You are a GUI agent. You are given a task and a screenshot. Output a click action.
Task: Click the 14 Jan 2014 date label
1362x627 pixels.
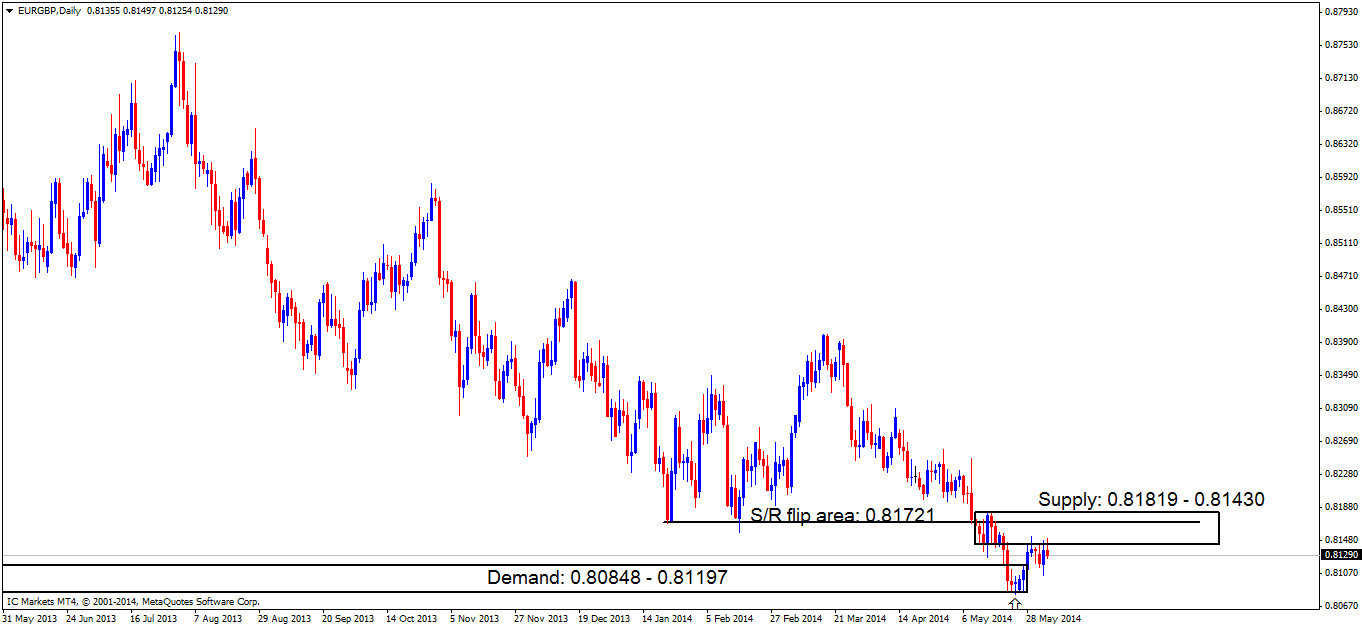tap(667, 619)
